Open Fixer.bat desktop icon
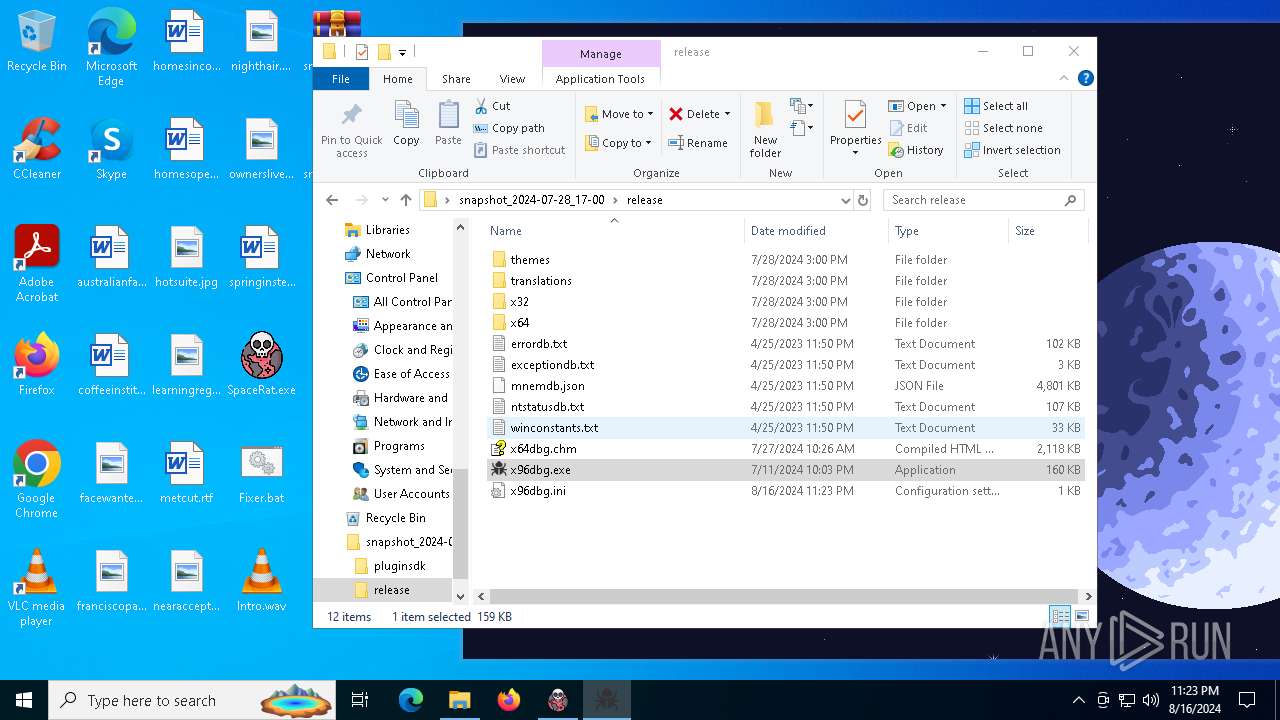1280x720 pixels. pos(261,472)
